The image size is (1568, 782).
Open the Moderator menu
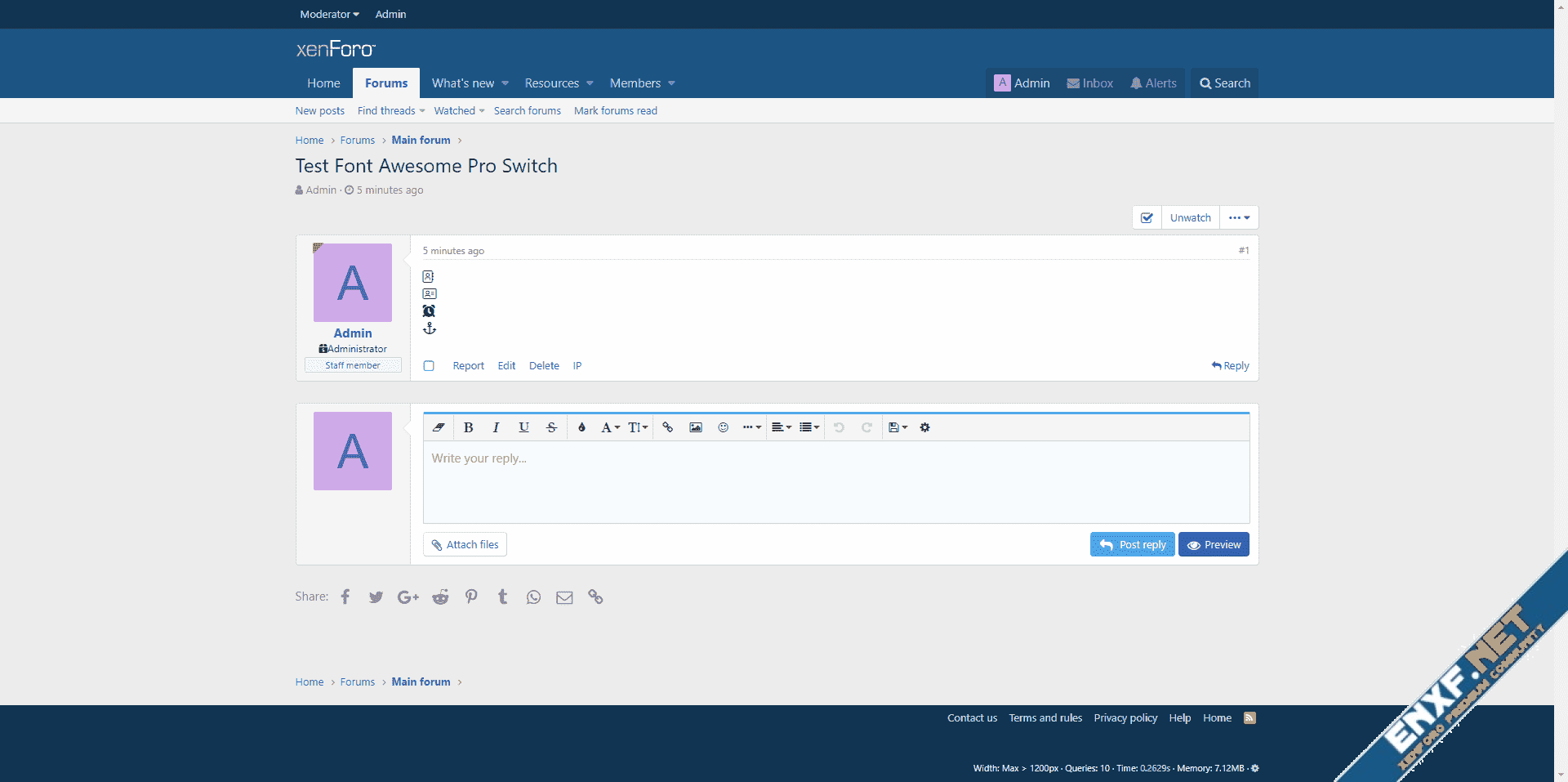(x=329, y=14)
